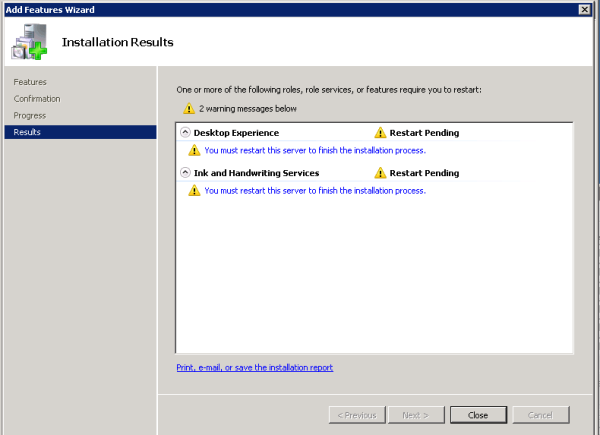Select the Features step in sidebar
600x435 pixels.
pos(30,82)
